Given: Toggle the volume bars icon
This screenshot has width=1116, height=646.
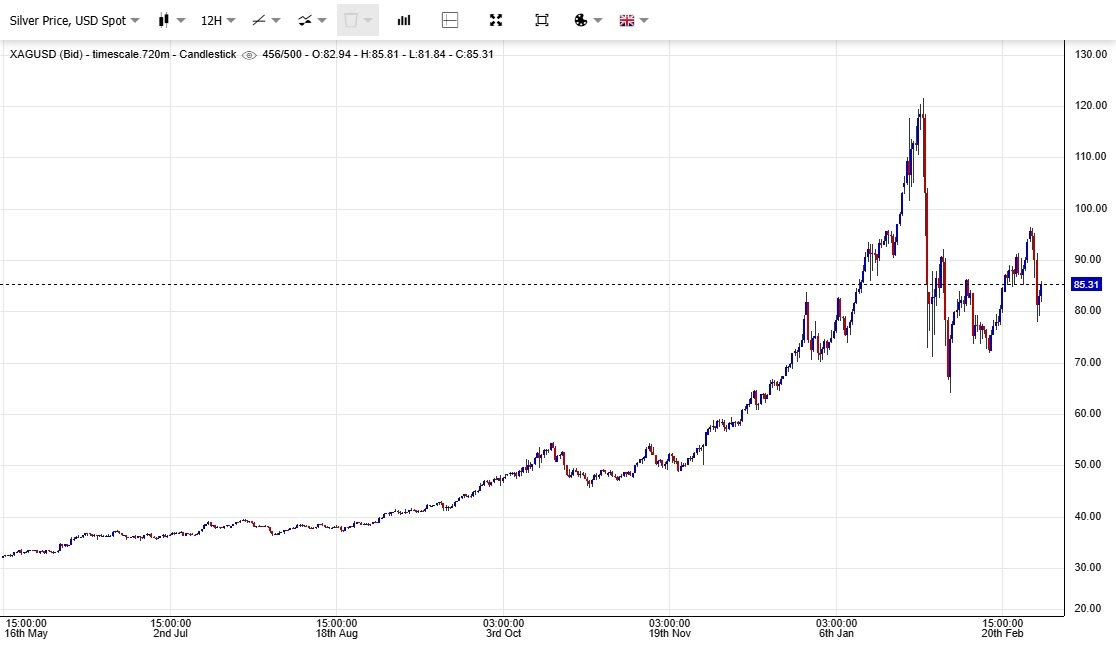Looking at the screenshot, I should pyautogui.click(x=404, y=21).
